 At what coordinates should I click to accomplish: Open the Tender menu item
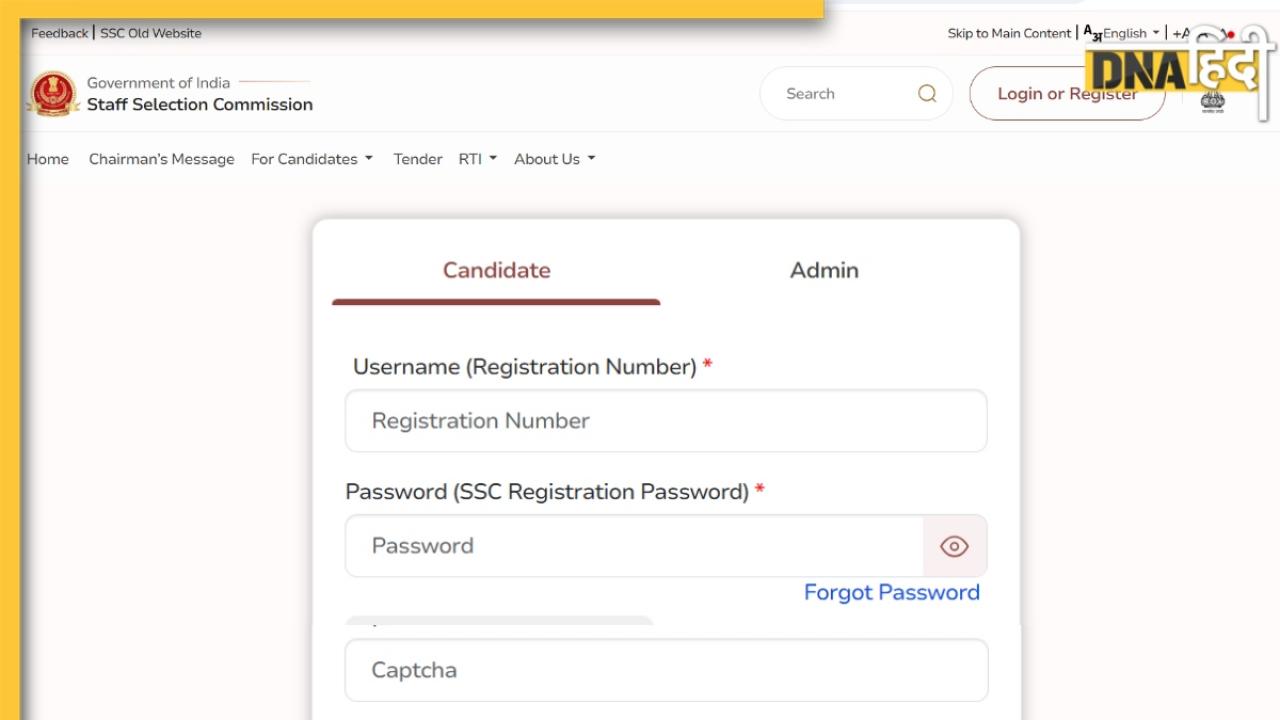point(418,159)
